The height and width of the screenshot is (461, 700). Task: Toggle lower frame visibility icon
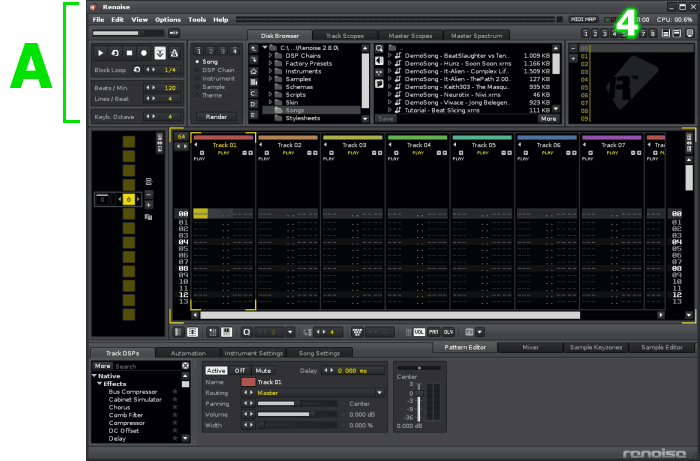pyautogui.click(x=677, y=33)
